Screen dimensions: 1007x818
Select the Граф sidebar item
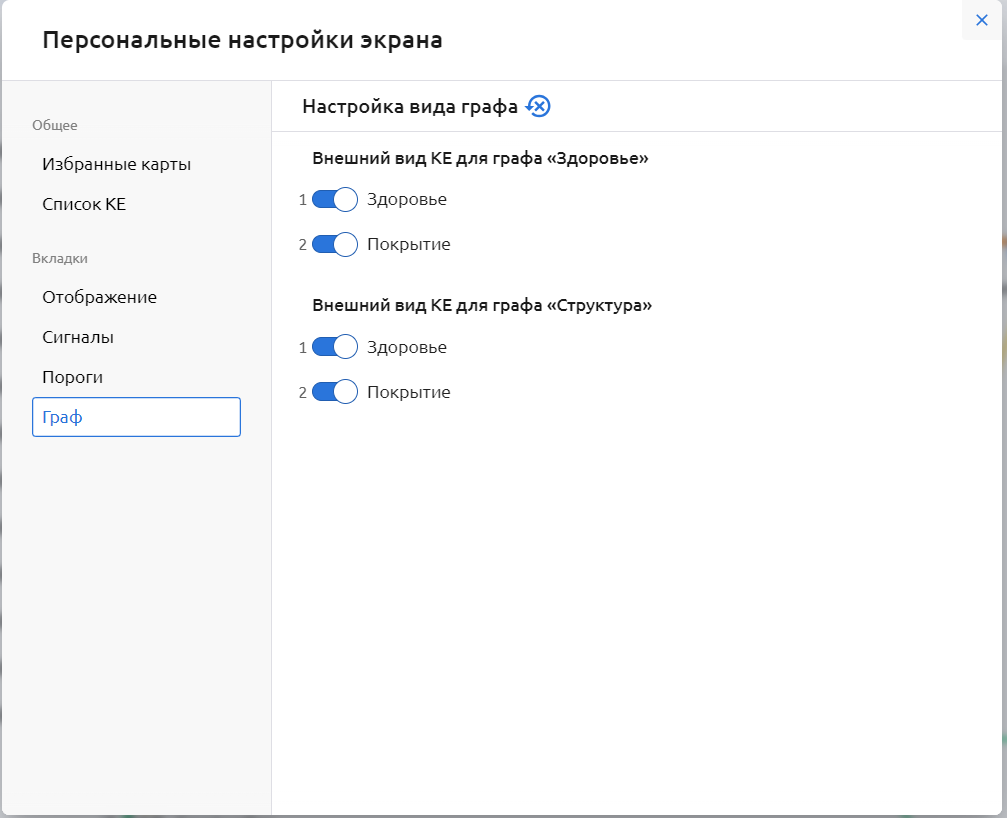[136, 417]
